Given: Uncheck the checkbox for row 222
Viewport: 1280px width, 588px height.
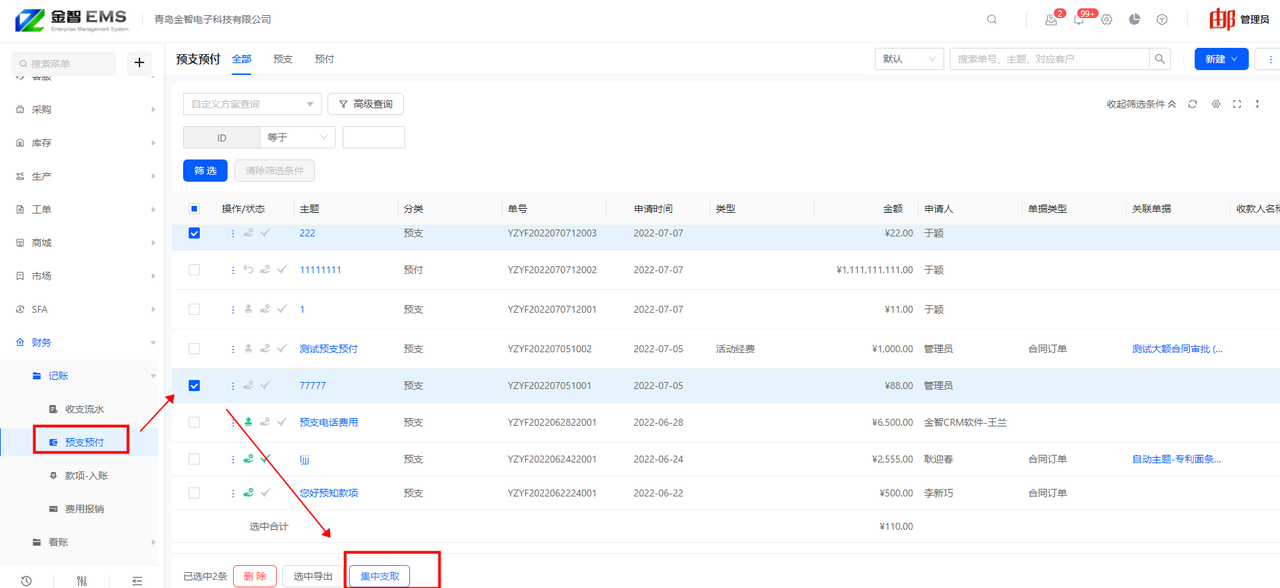Looking at the screenshot, I should click(194, 233).
